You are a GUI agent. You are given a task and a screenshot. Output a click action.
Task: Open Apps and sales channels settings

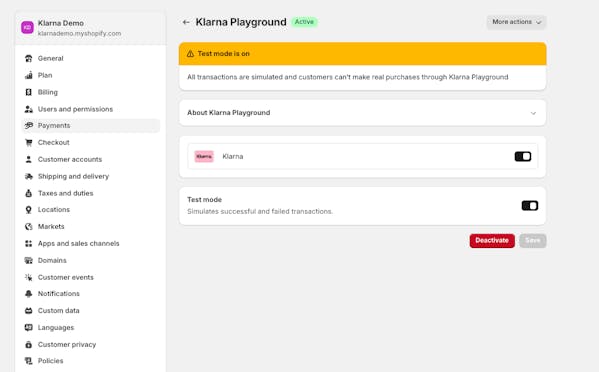(91, 243)
